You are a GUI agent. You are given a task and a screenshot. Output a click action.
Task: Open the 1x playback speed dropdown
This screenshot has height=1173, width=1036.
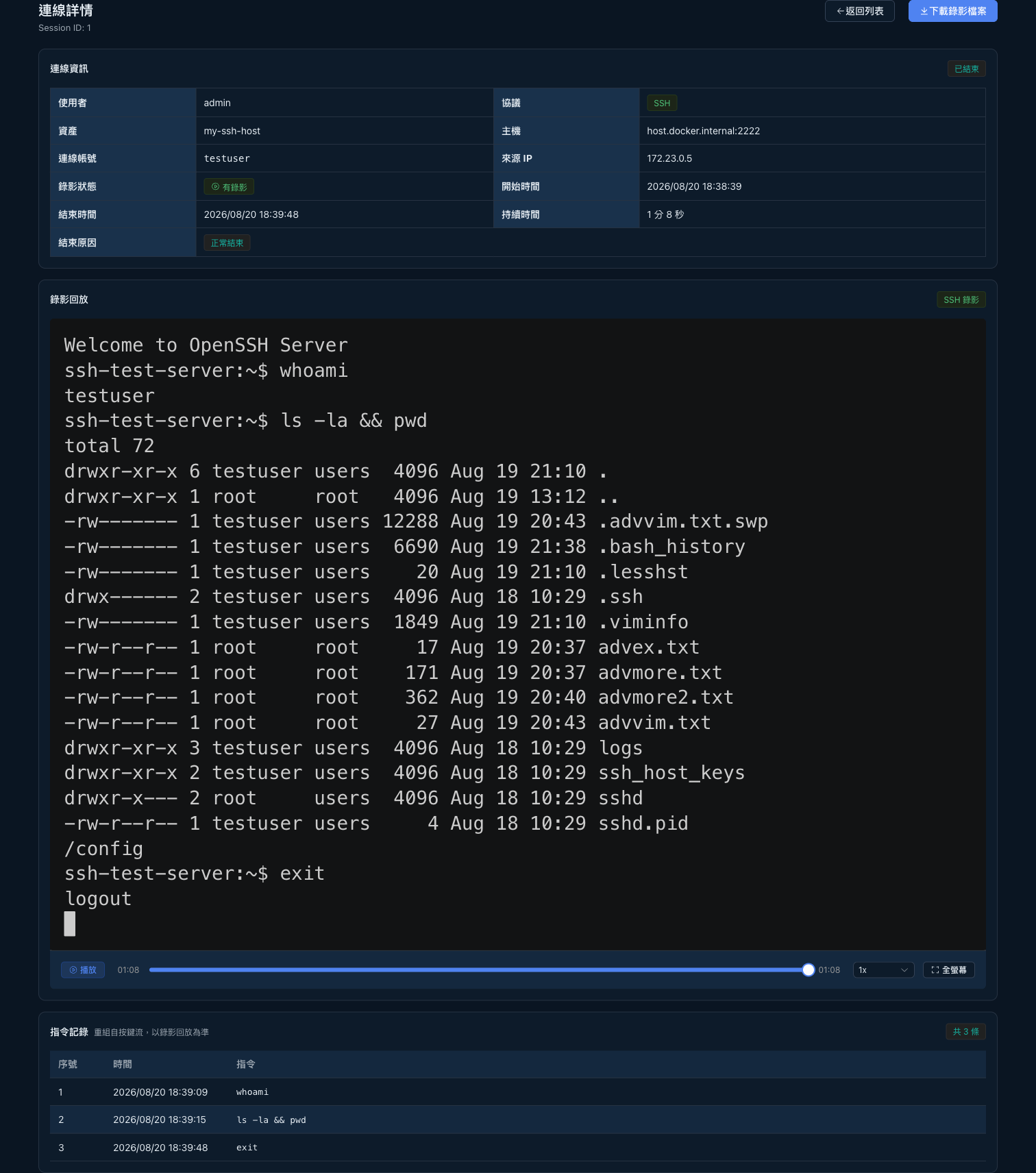(x=883, y=970)
